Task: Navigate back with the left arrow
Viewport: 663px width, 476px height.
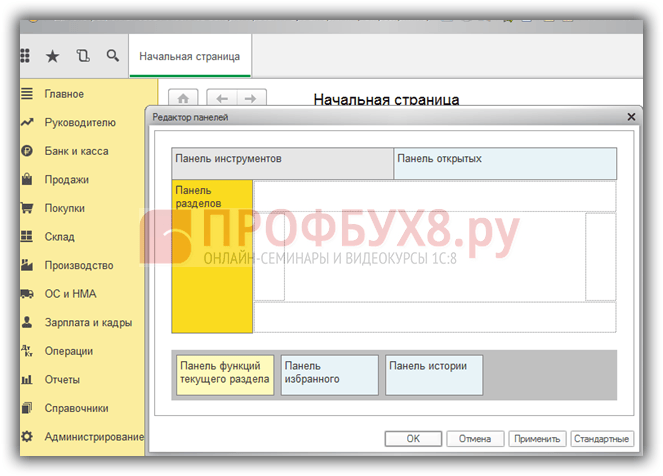Action: [222, 98]
